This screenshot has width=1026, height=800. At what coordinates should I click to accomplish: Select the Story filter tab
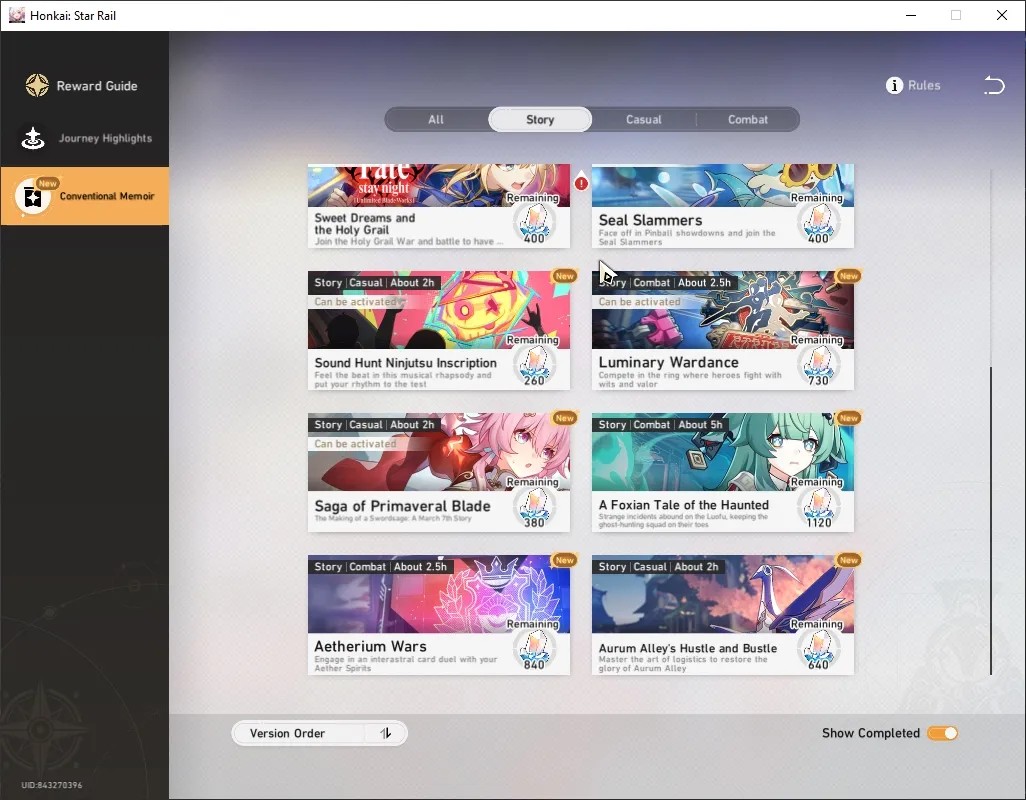coord(540,120)
